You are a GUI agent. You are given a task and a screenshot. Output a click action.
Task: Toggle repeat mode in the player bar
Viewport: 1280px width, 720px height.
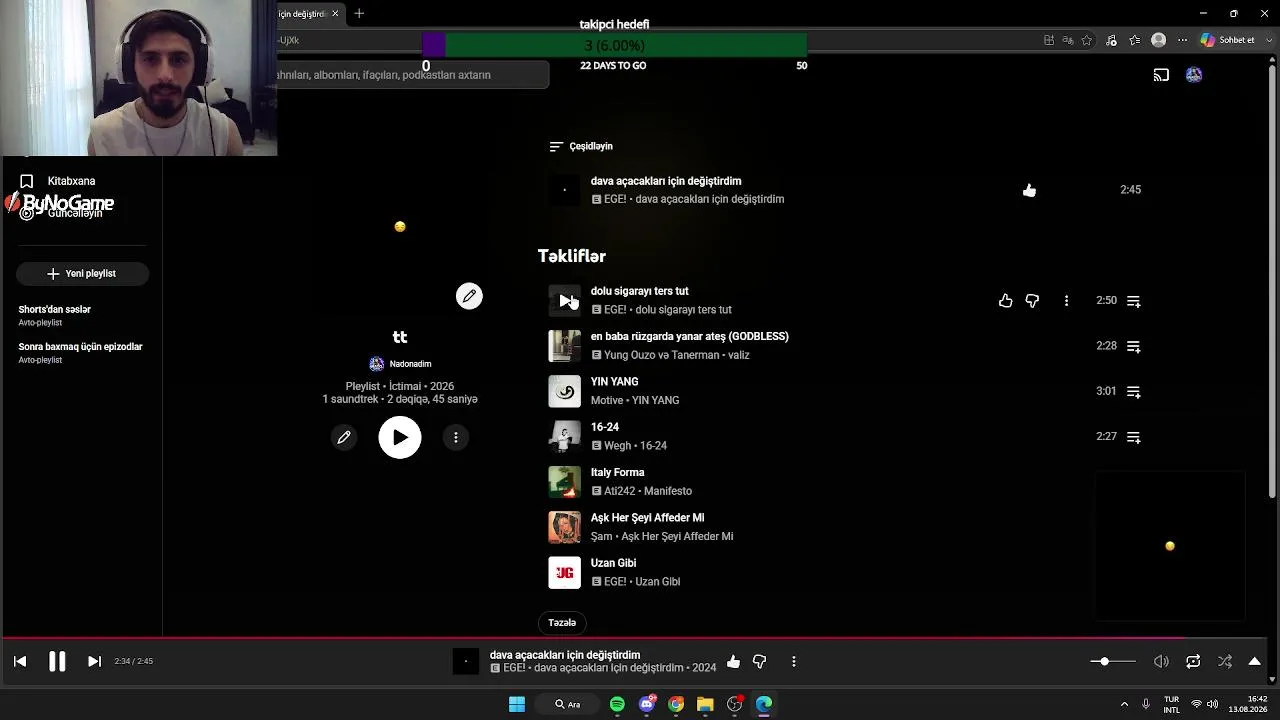click(x=1193, y=661)
